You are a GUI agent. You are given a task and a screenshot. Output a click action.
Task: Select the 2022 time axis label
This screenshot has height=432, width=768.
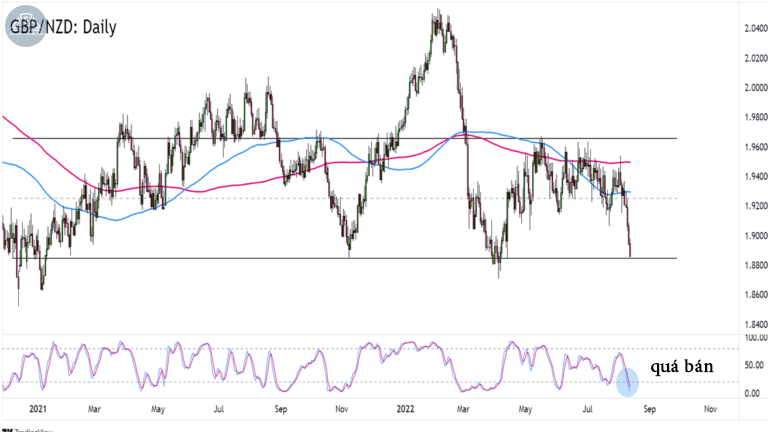click(405, 409)
